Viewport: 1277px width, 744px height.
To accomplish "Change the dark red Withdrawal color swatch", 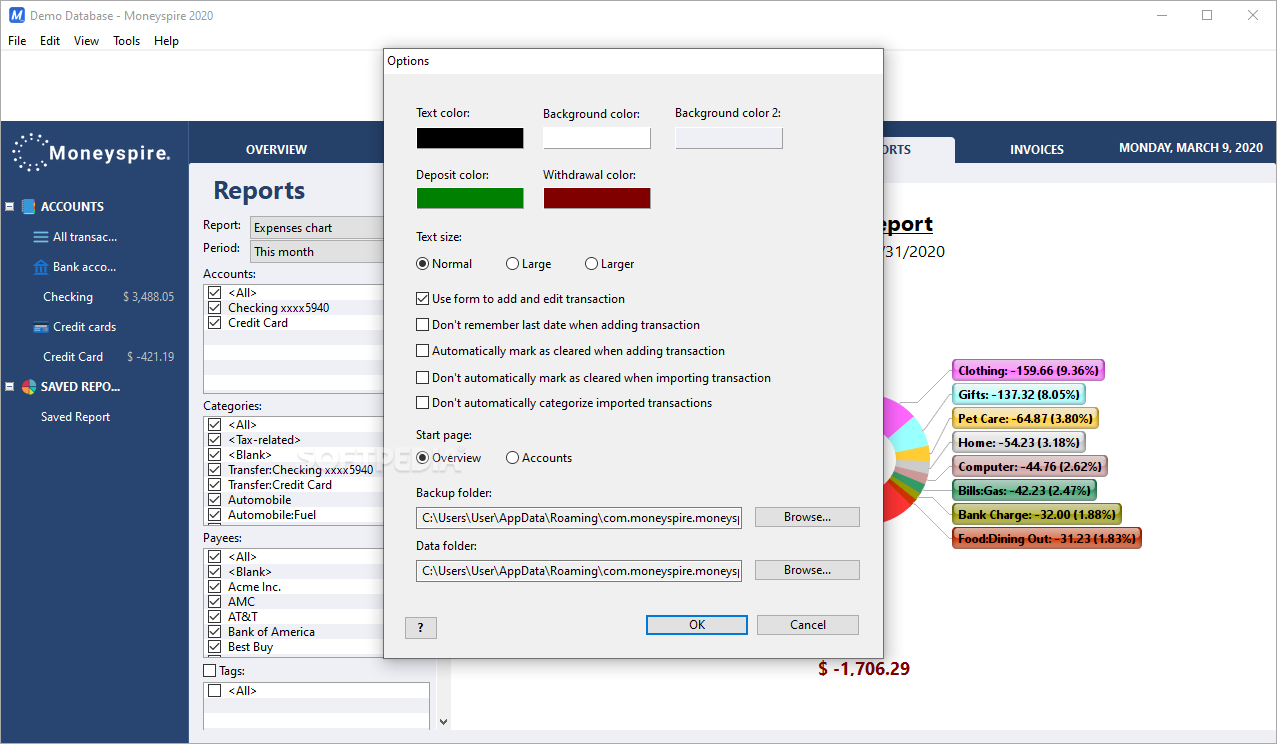I will [x=597, y=198].
